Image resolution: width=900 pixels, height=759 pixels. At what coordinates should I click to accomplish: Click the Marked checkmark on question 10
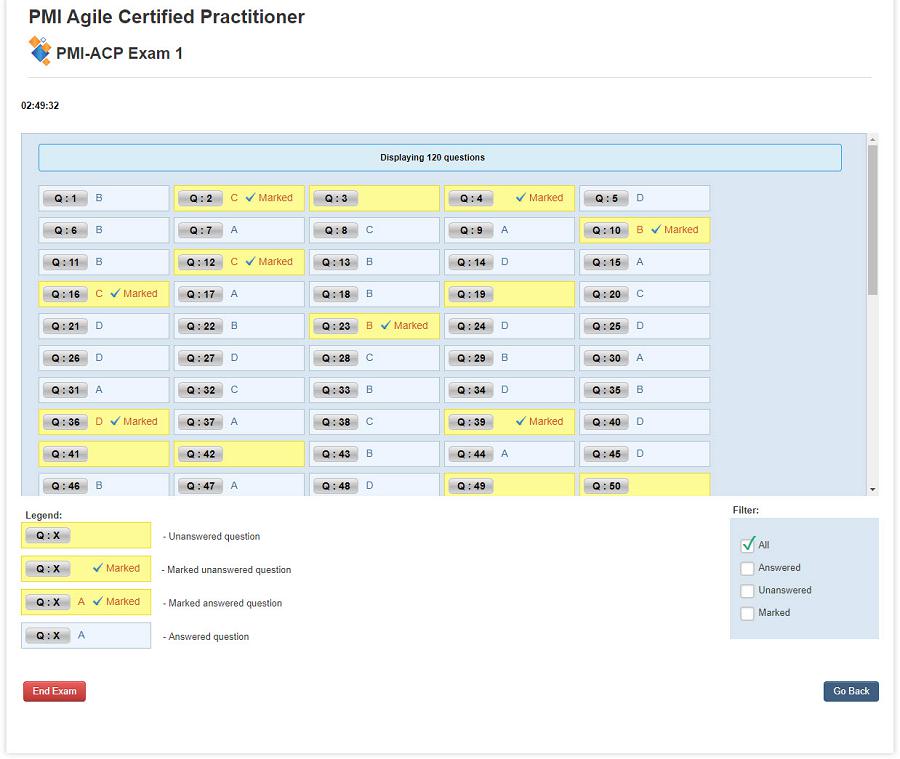pos(656,230)
